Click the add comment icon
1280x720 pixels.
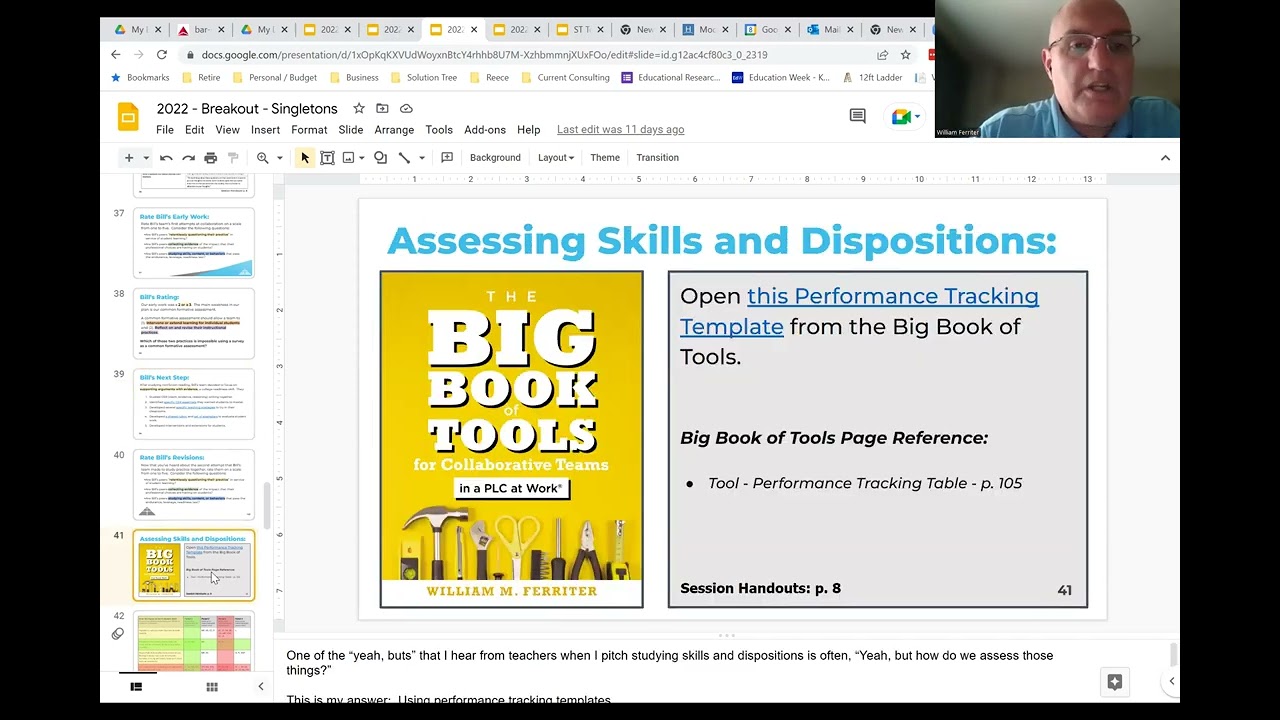pos(447,158)
